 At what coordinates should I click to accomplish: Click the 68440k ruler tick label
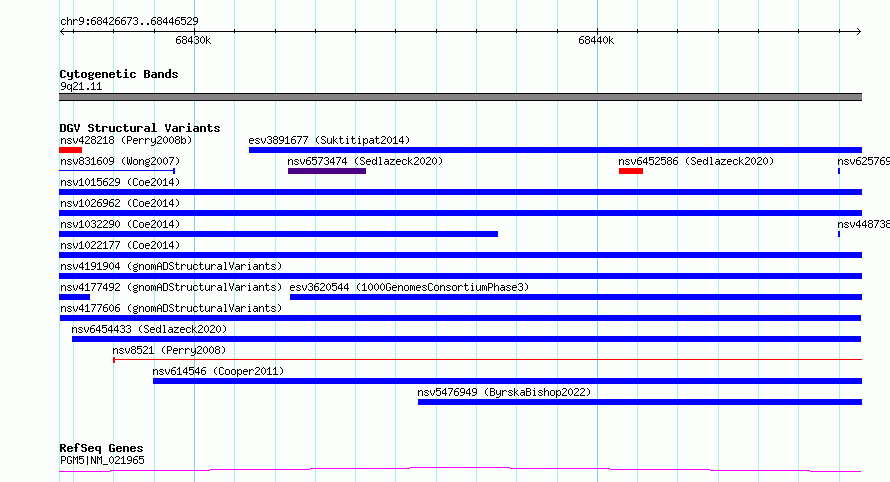coord(596,40)
